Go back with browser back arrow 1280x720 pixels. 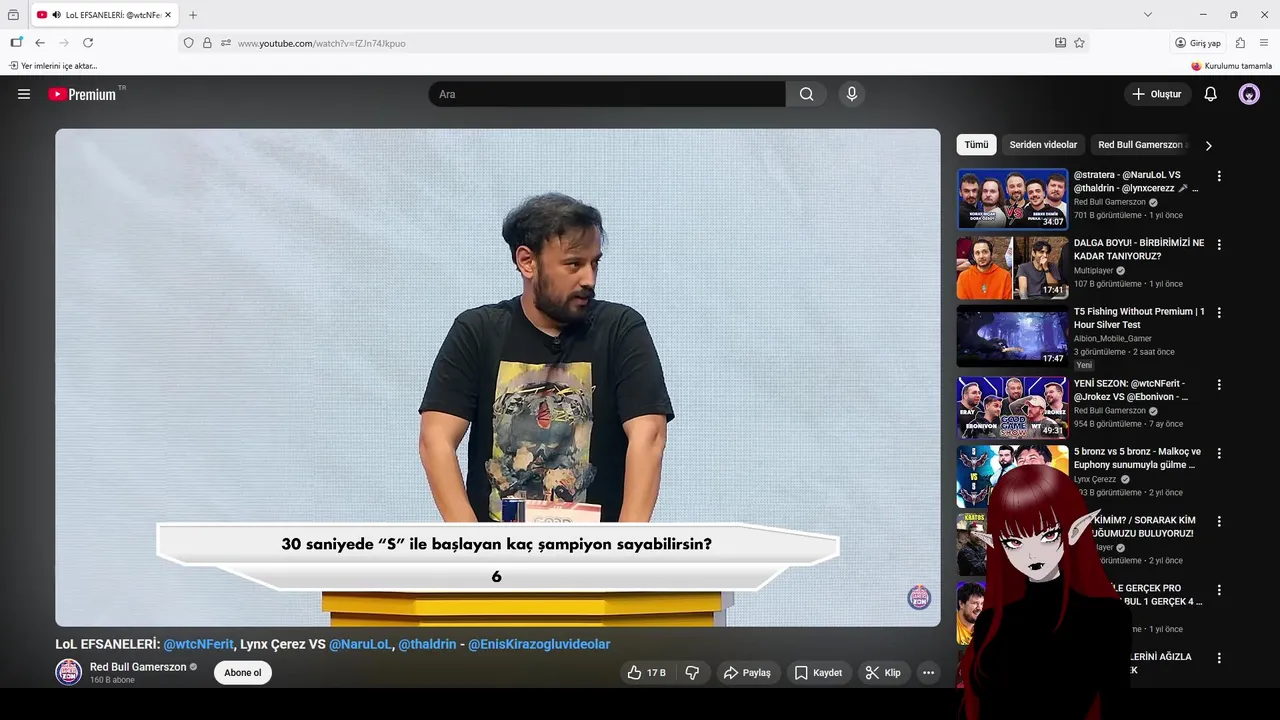pyautogui.click(x=40, y=43)
